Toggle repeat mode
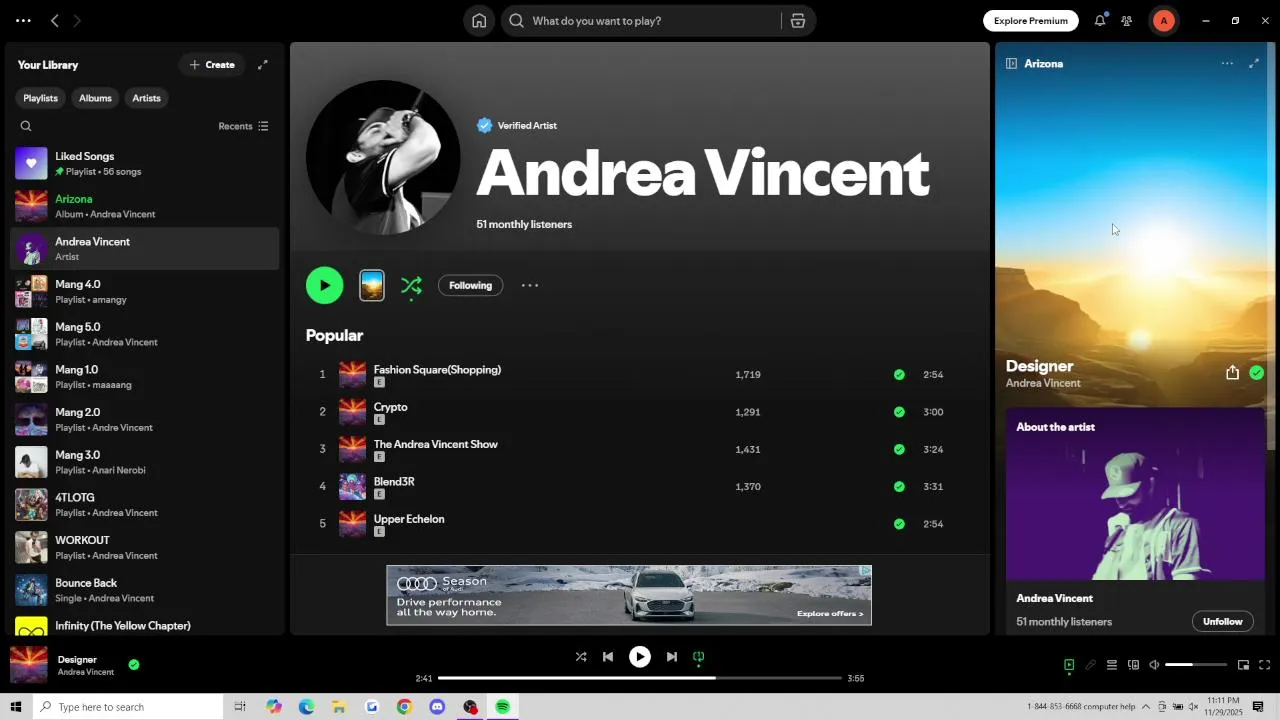This screenshot has height=720, width=1280. [699, 657]
